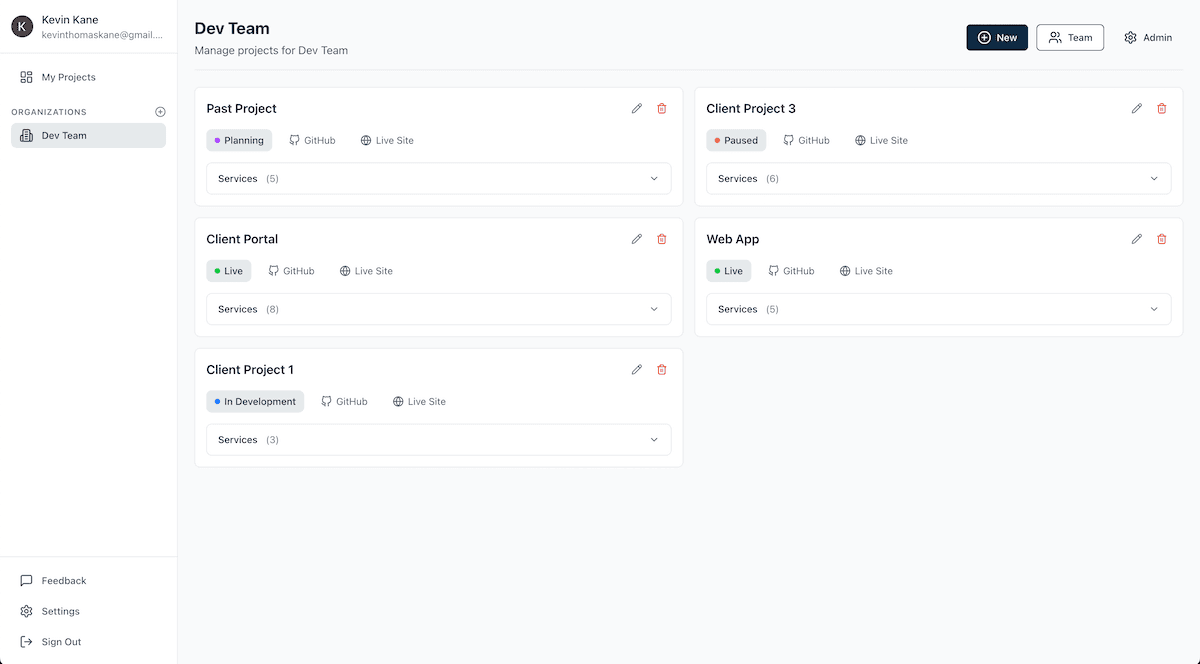
Task: Click Kevin Kane's profile avatar
Action: 22,25
